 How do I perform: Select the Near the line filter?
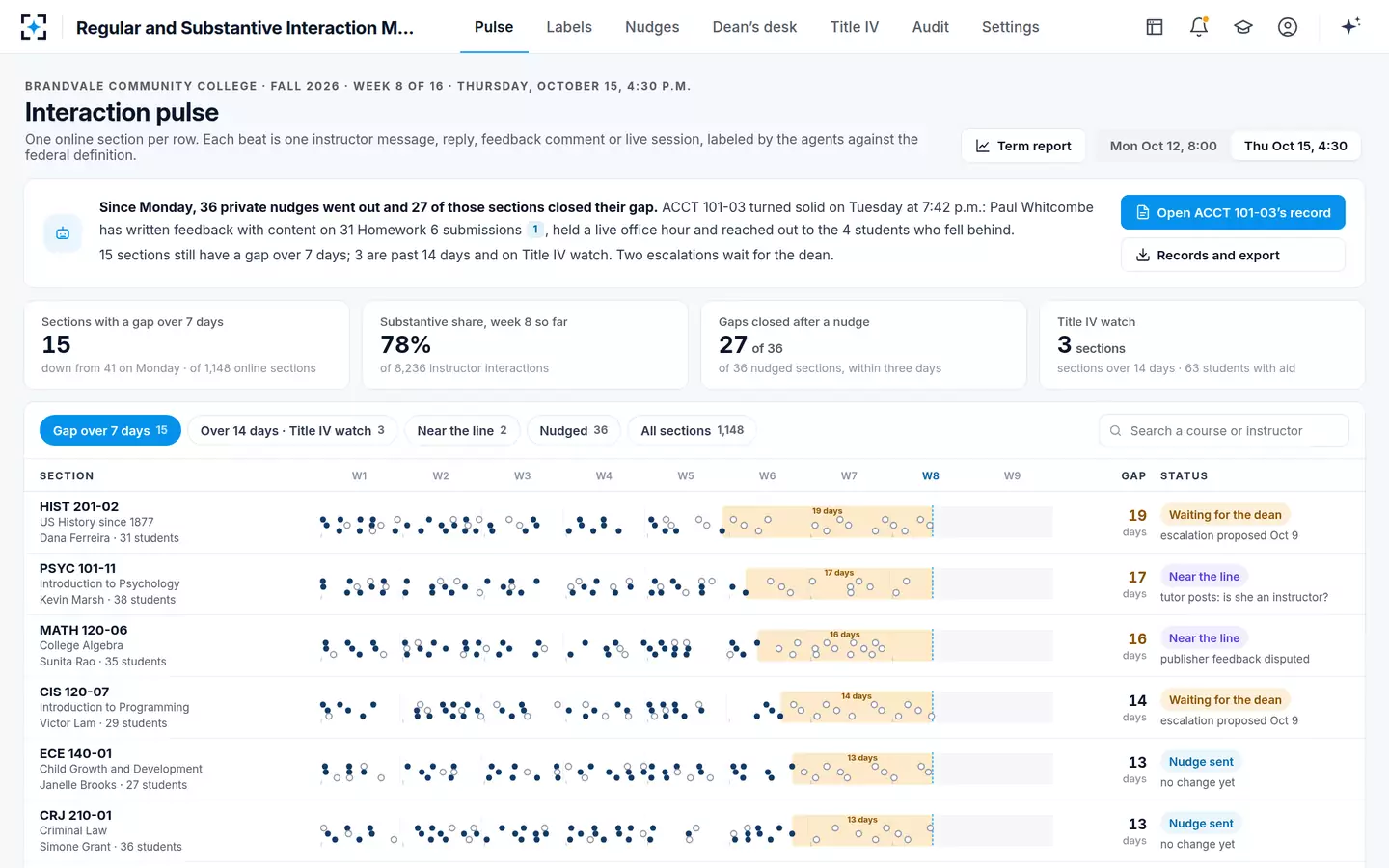(x=462, y=430)
